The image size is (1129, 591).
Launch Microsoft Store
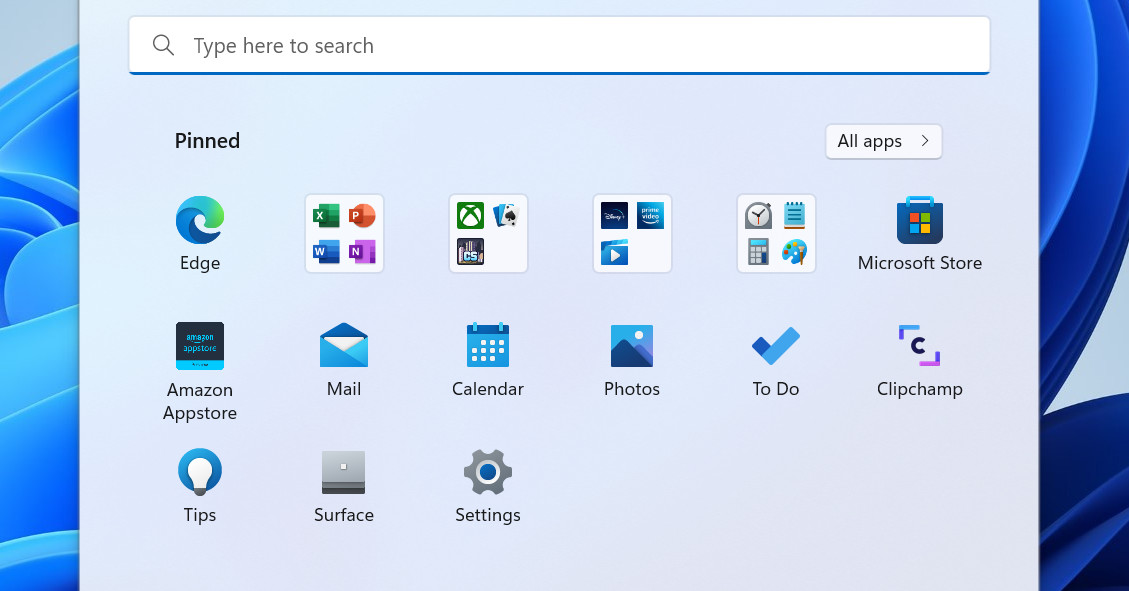tap(919, 220)
